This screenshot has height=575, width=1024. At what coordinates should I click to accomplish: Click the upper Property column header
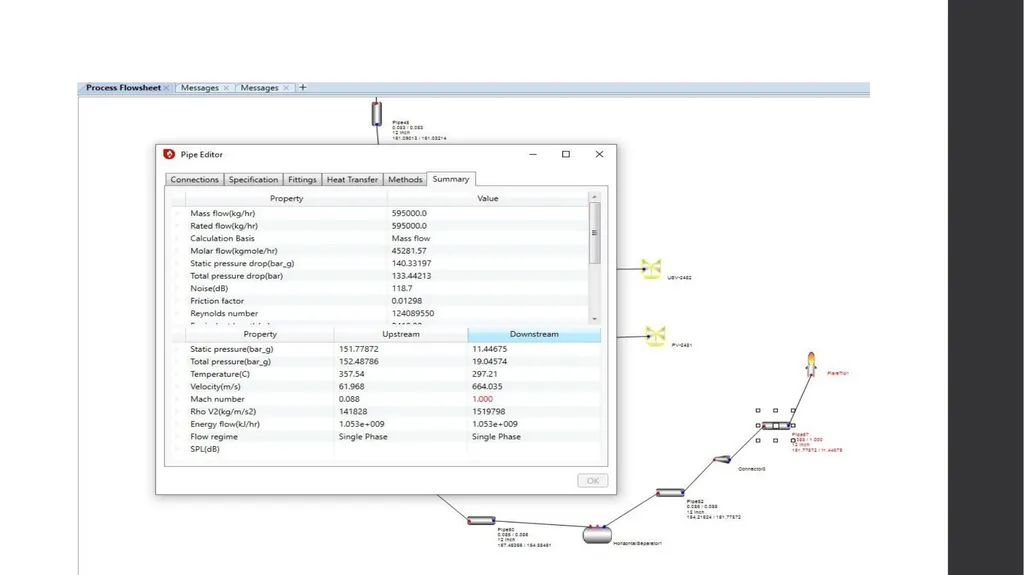point(286,198)
